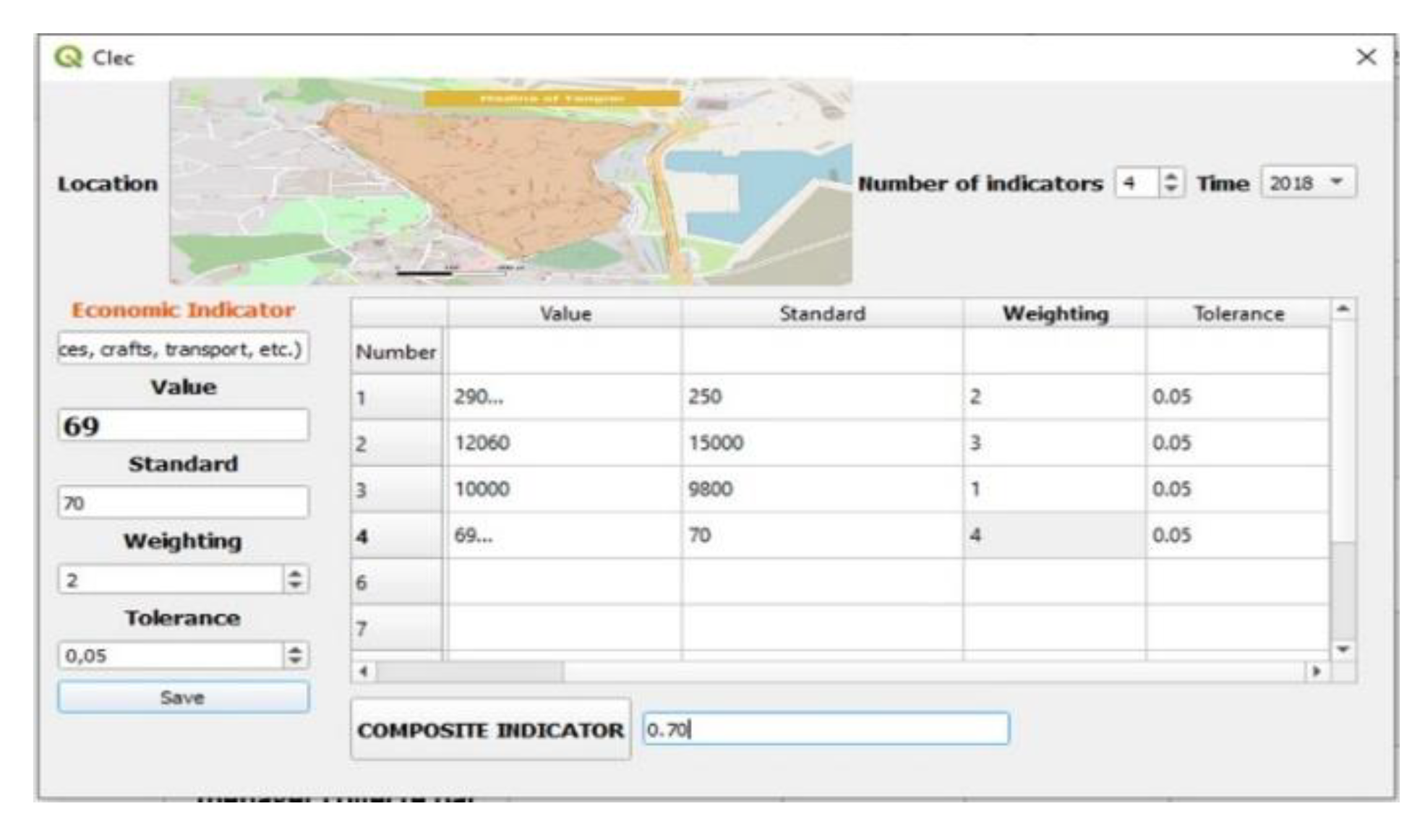Click horizontal scrollbar left arrow
The image size is (1425, 840).
364,672
